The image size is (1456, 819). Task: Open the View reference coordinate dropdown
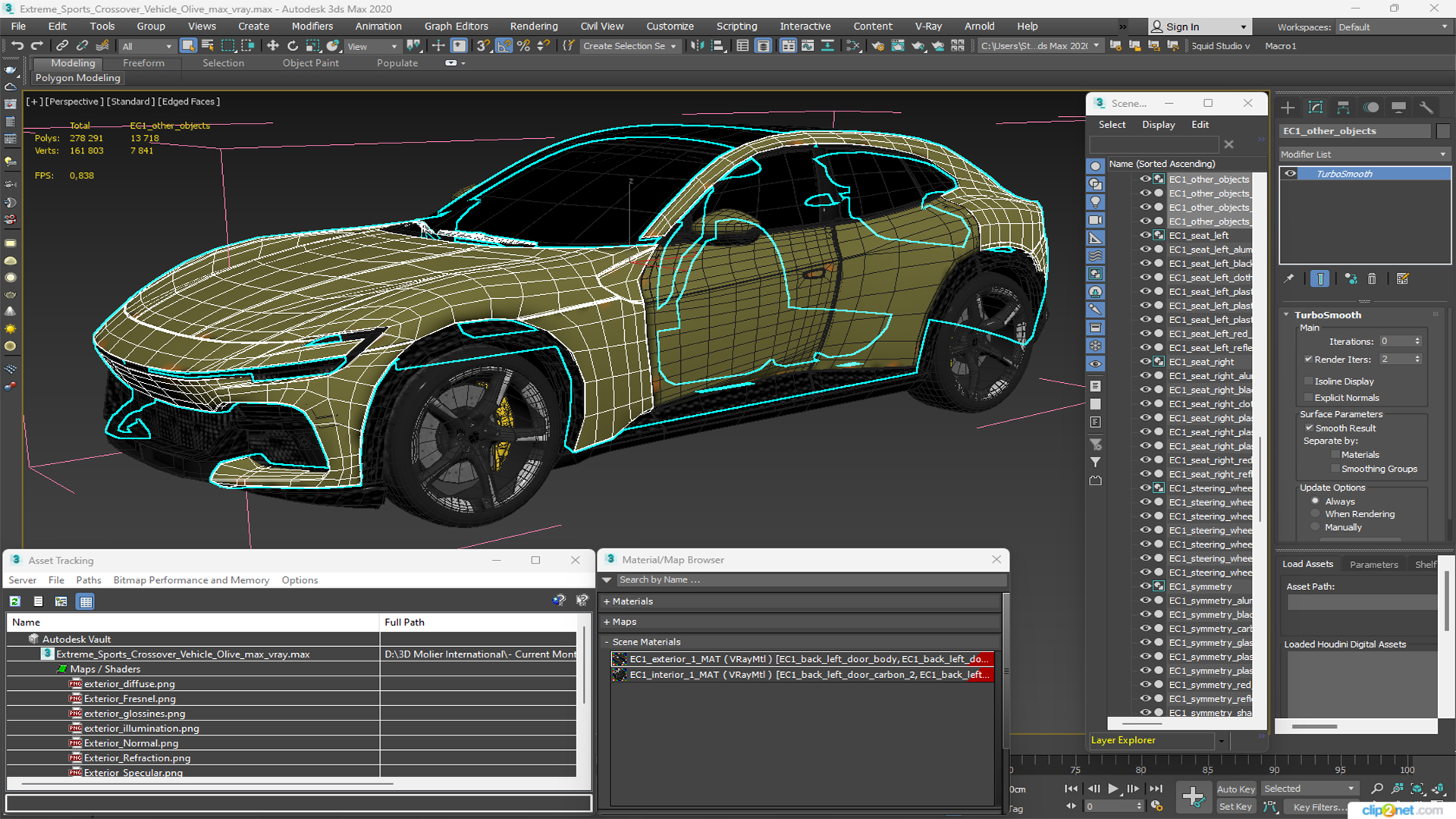pyautogui.click(x=372, y=46)
